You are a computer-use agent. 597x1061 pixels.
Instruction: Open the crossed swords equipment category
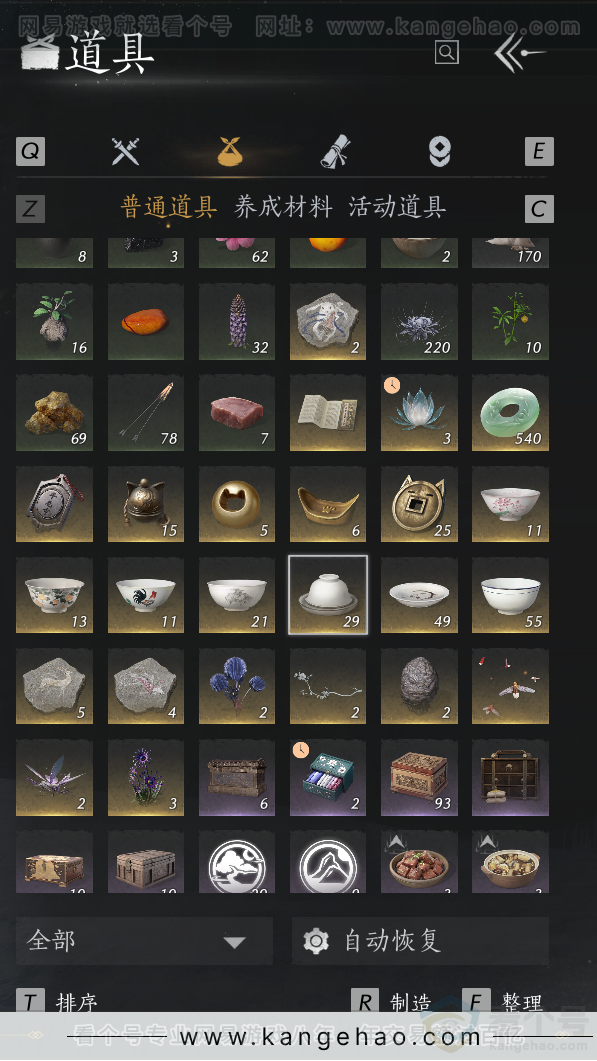[x=125, y=151]
